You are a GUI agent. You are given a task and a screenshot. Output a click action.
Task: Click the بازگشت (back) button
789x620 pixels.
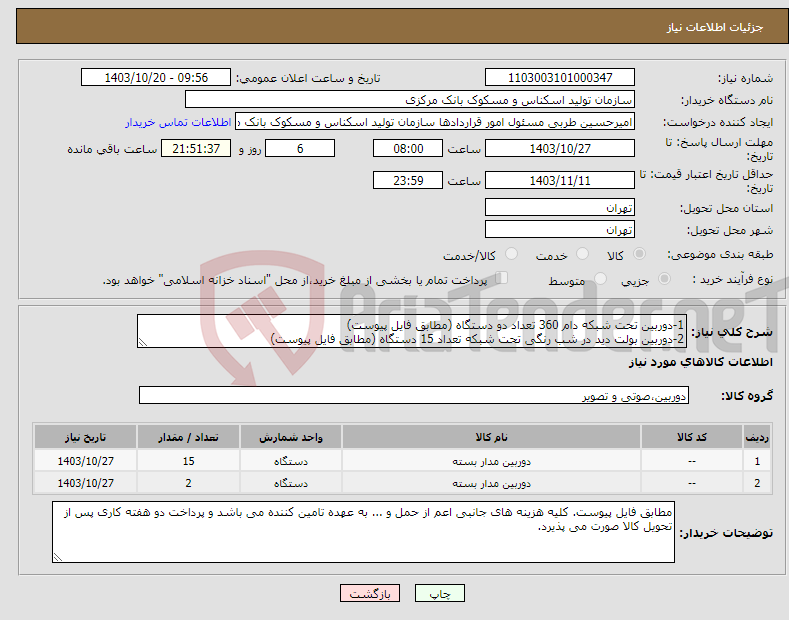point(370,593)
